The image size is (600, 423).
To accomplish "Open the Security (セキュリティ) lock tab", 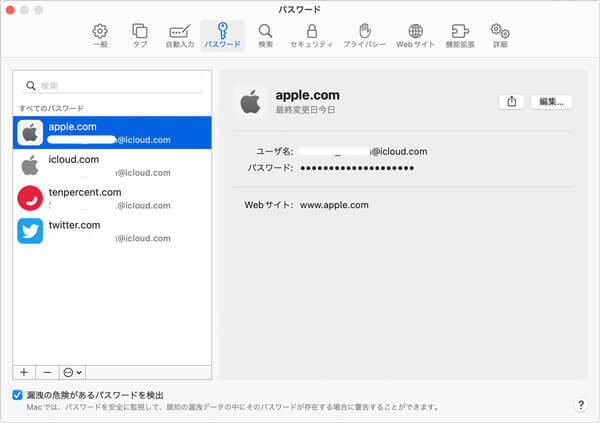I will point(311,36).
